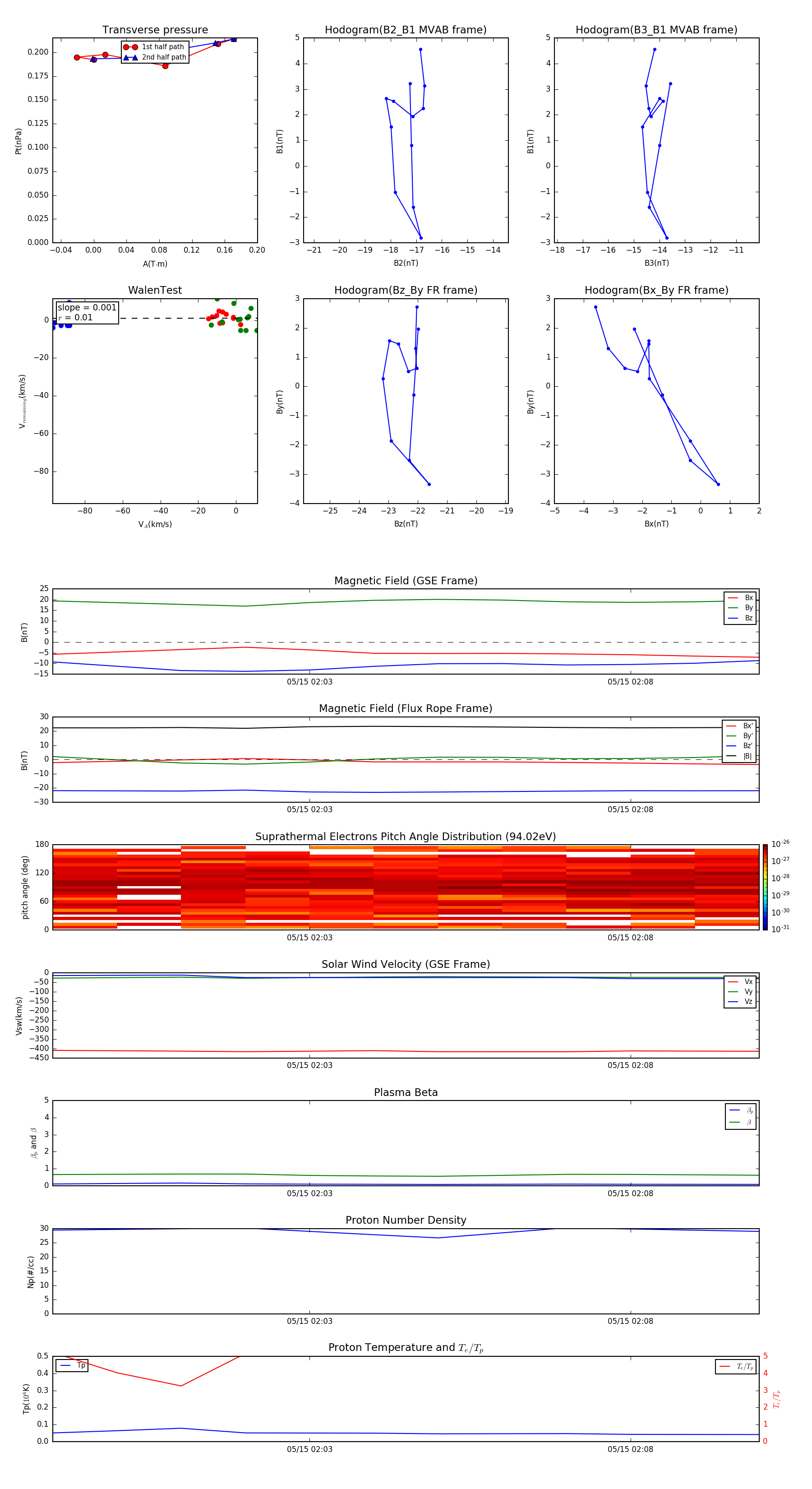Click the "pitch angle (deg)" y-axis label
The height and width of the screenshot is (1489, 812).
coord(25,887)
